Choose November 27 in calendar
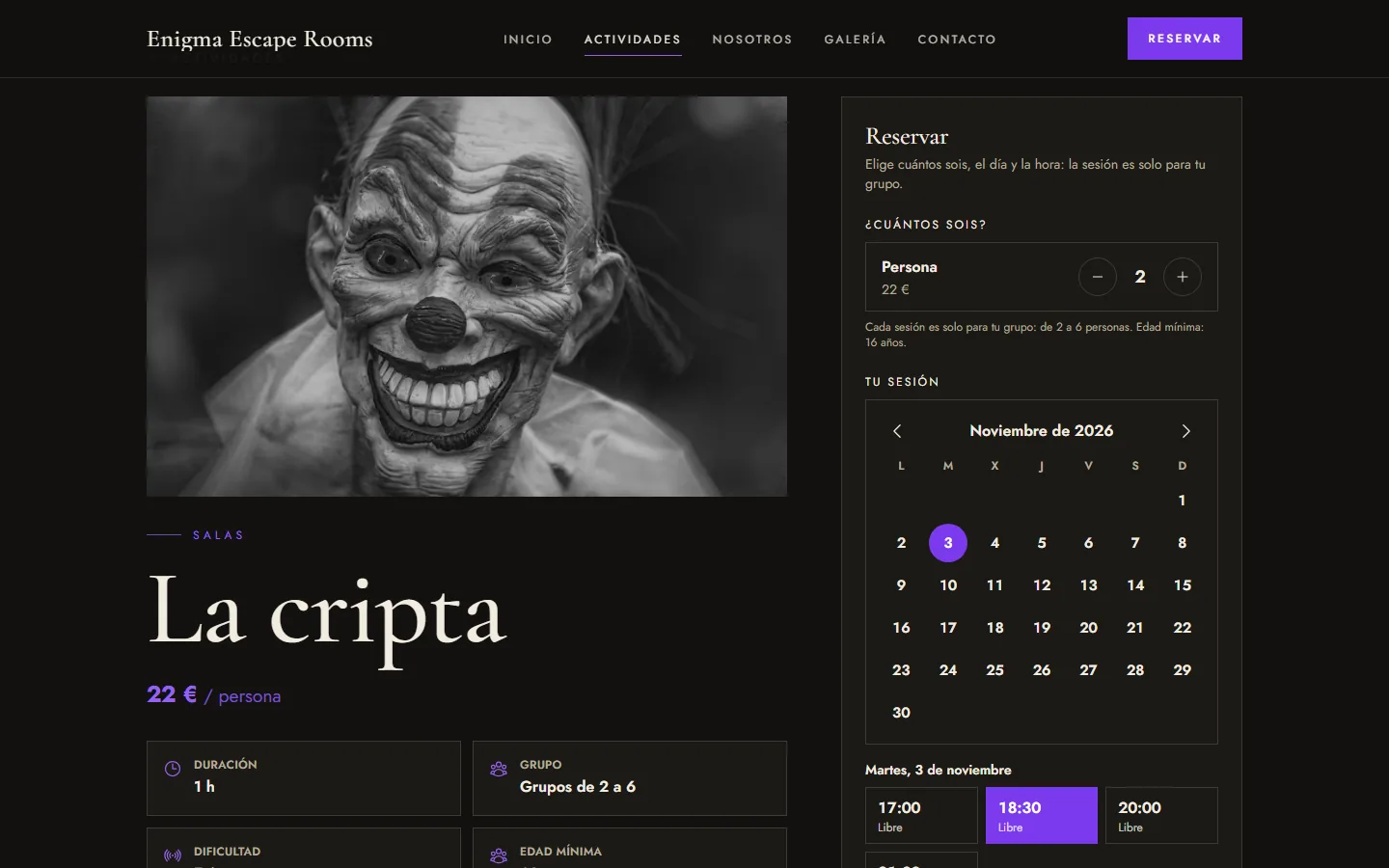The image size is (1389, 868). click(1088, 670)
